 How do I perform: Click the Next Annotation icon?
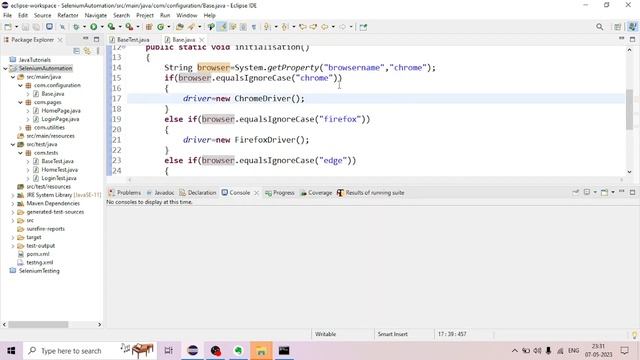click(x=267, y=27)
